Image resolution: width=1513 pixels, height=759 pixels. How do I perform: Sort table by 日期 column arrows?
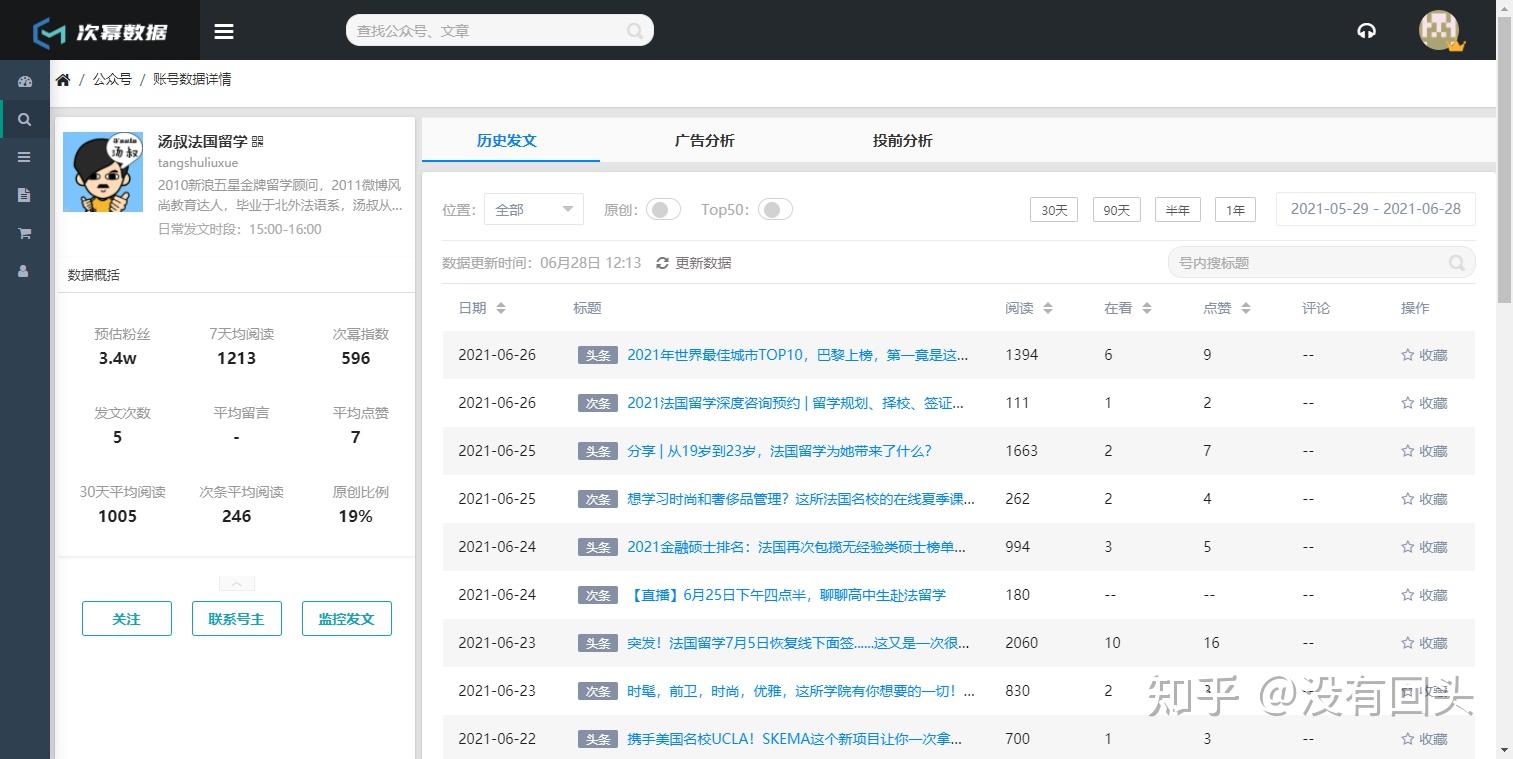tap(501, 308)
